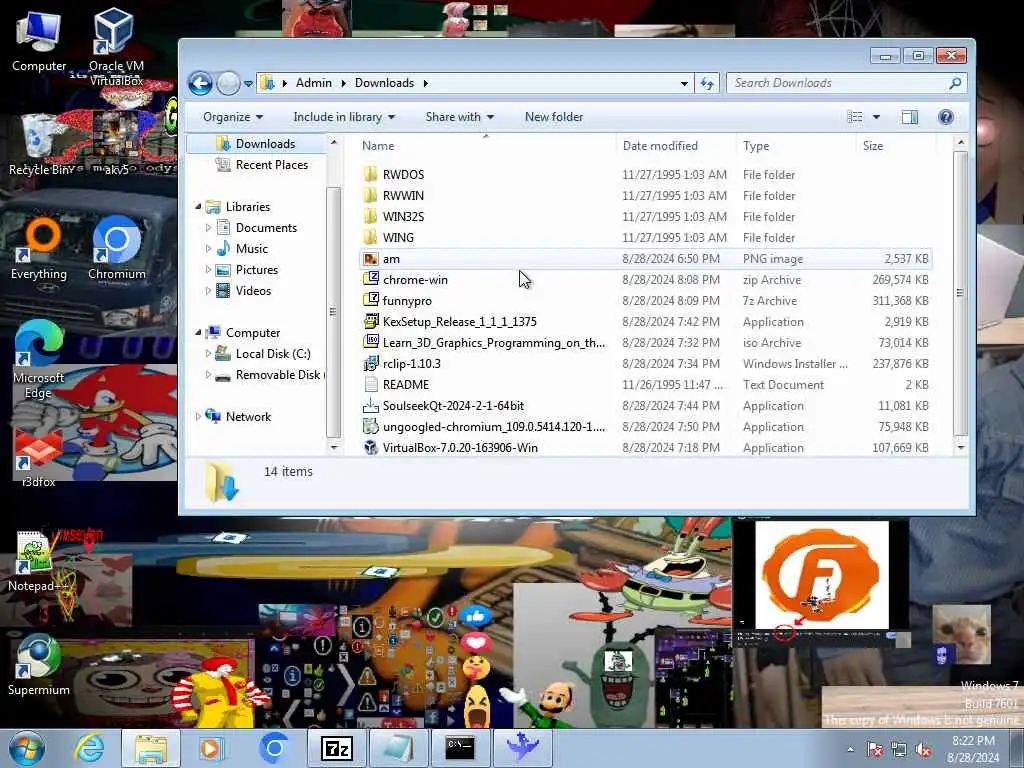Select the ungoogled-chromium application icon
The height and width of the screenshot is (768, 1024).
point(370,426)
